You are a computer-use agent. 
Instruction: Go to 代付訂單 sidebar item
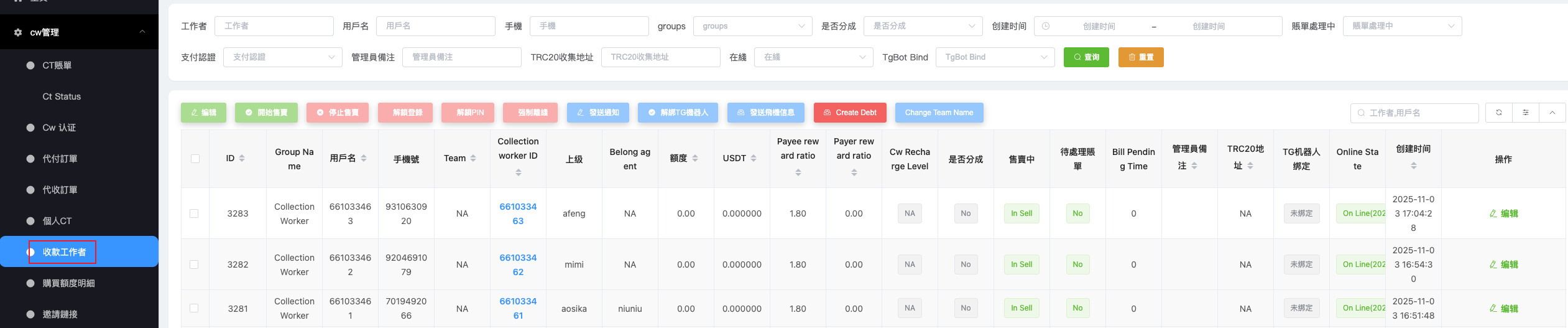coord(60,159)
